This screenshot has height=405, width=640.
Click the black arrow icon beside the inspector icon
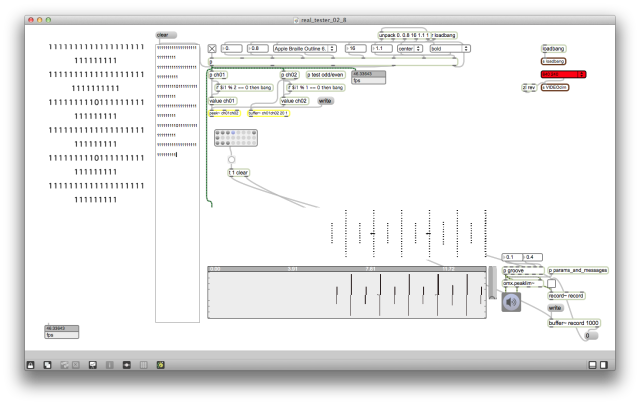click(127, 365)
